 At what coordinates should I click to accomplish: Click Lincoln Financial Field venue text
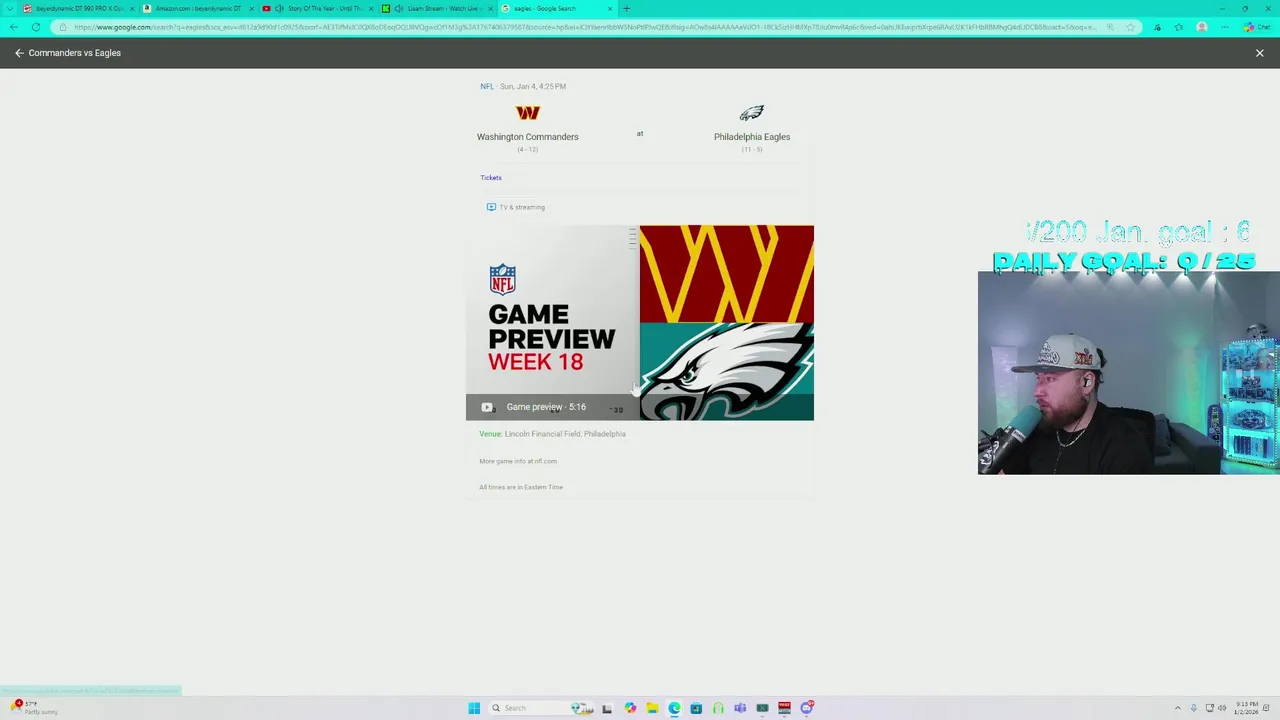(x=565, y=434)
